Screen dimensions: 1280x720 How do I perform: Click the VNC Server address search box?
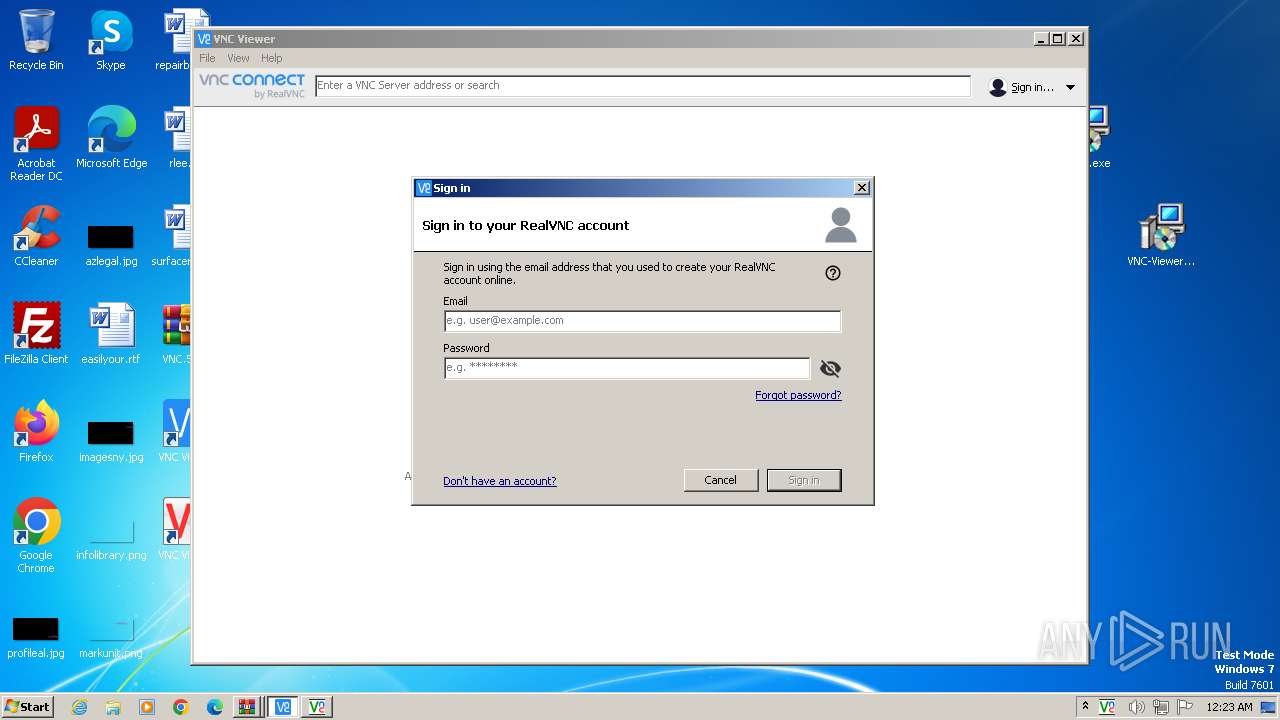[x=643, y=86]
